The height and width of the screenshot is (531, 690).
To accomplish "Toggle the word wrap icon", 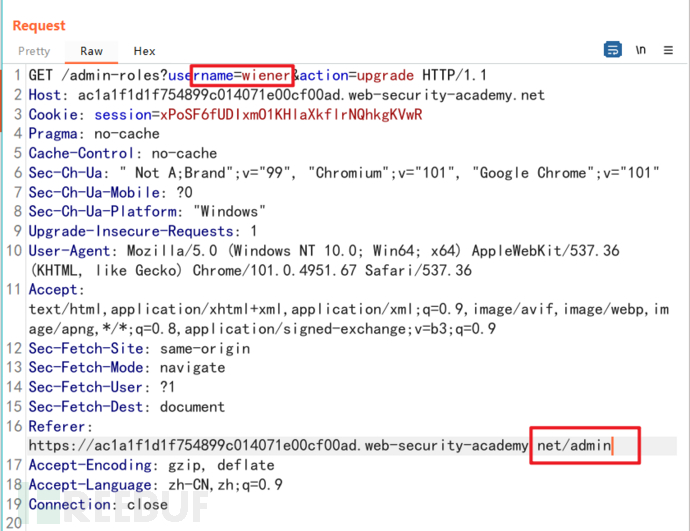I will (613, 49).
